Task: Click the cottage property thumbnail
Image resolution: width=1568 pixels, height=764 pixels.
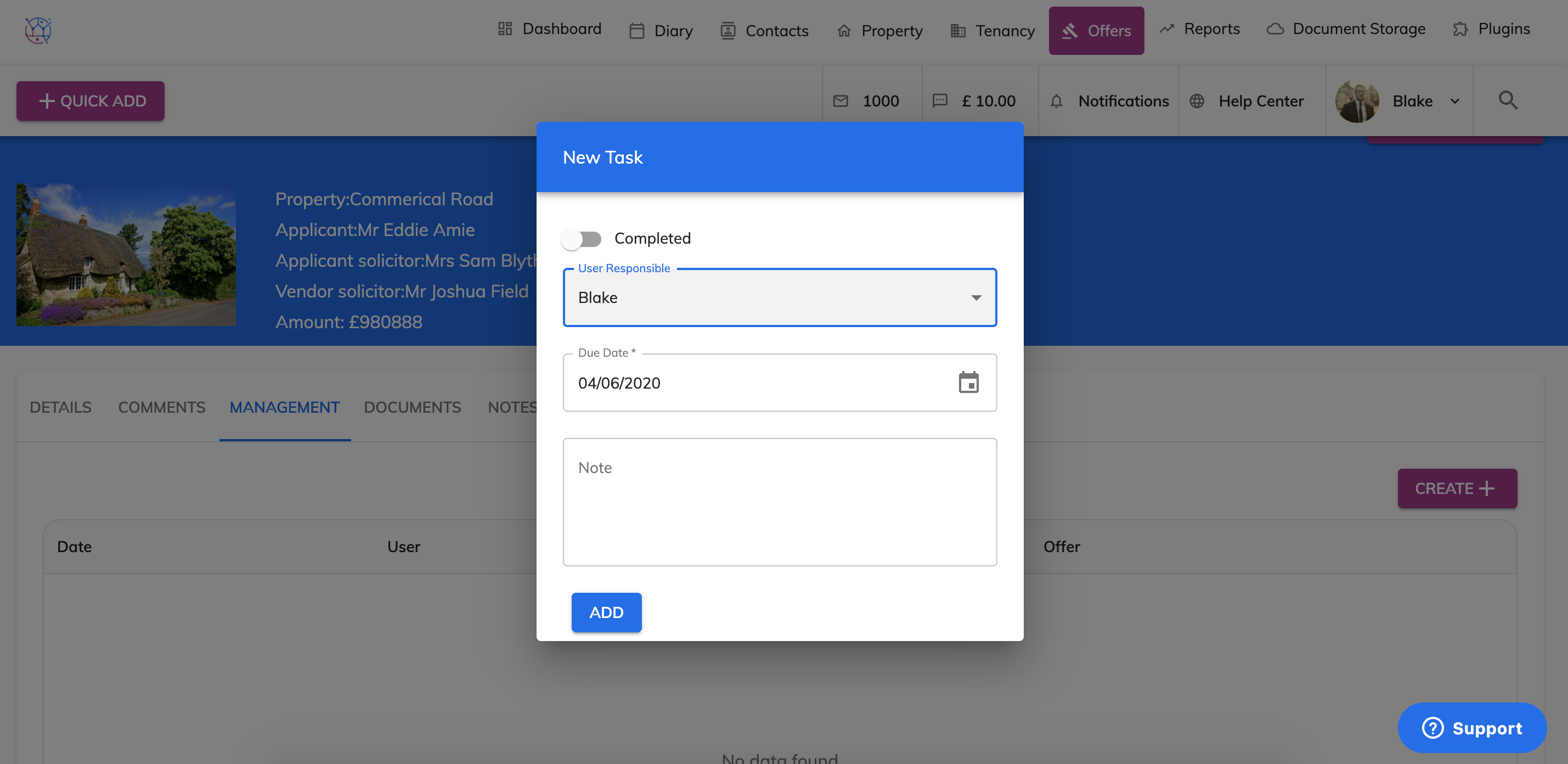Action: (126, 255)
